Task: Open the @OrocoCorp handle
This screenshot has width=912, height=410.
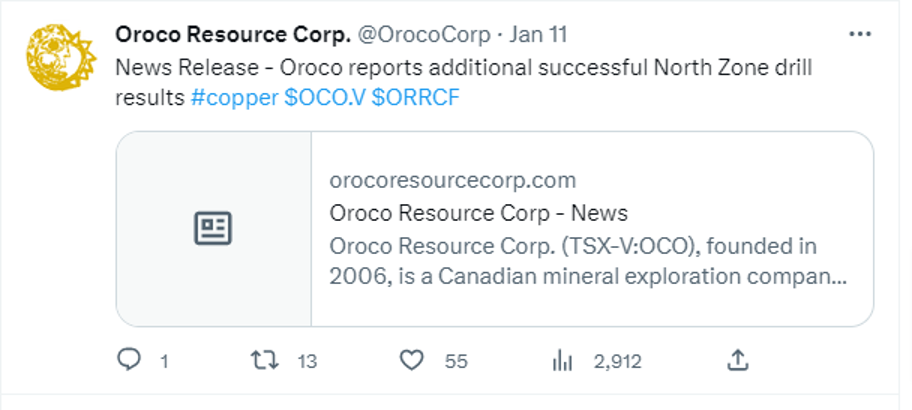Action: pos(424,35)
